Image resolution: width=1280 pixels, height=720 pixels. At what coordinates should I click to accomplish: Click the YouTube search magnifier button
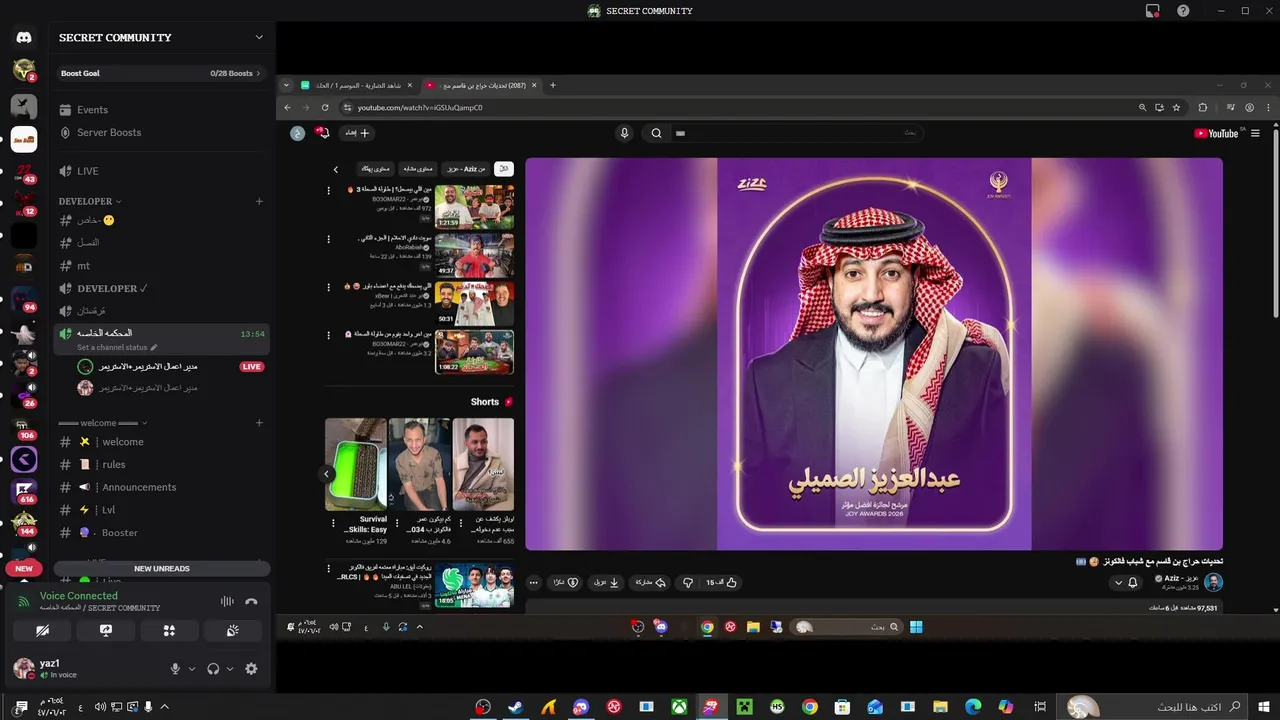click(656, 133)
